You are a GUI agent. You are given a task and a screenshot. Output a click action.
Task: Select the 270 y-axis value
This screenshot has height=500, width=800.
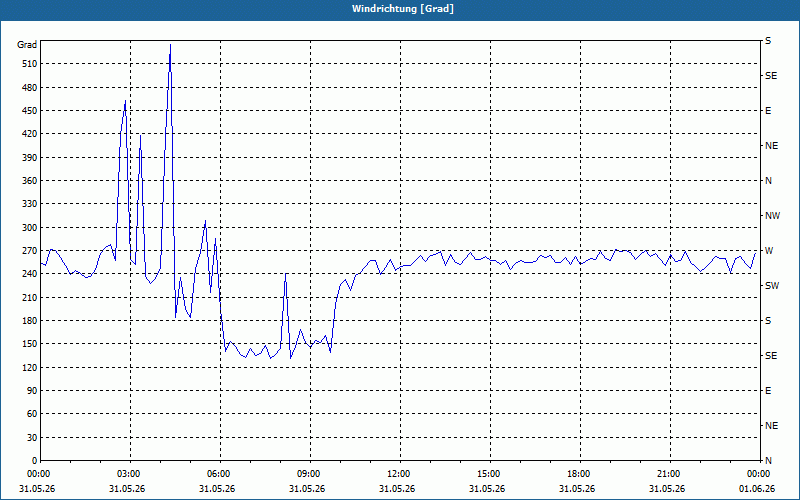(x=30, y=251)
